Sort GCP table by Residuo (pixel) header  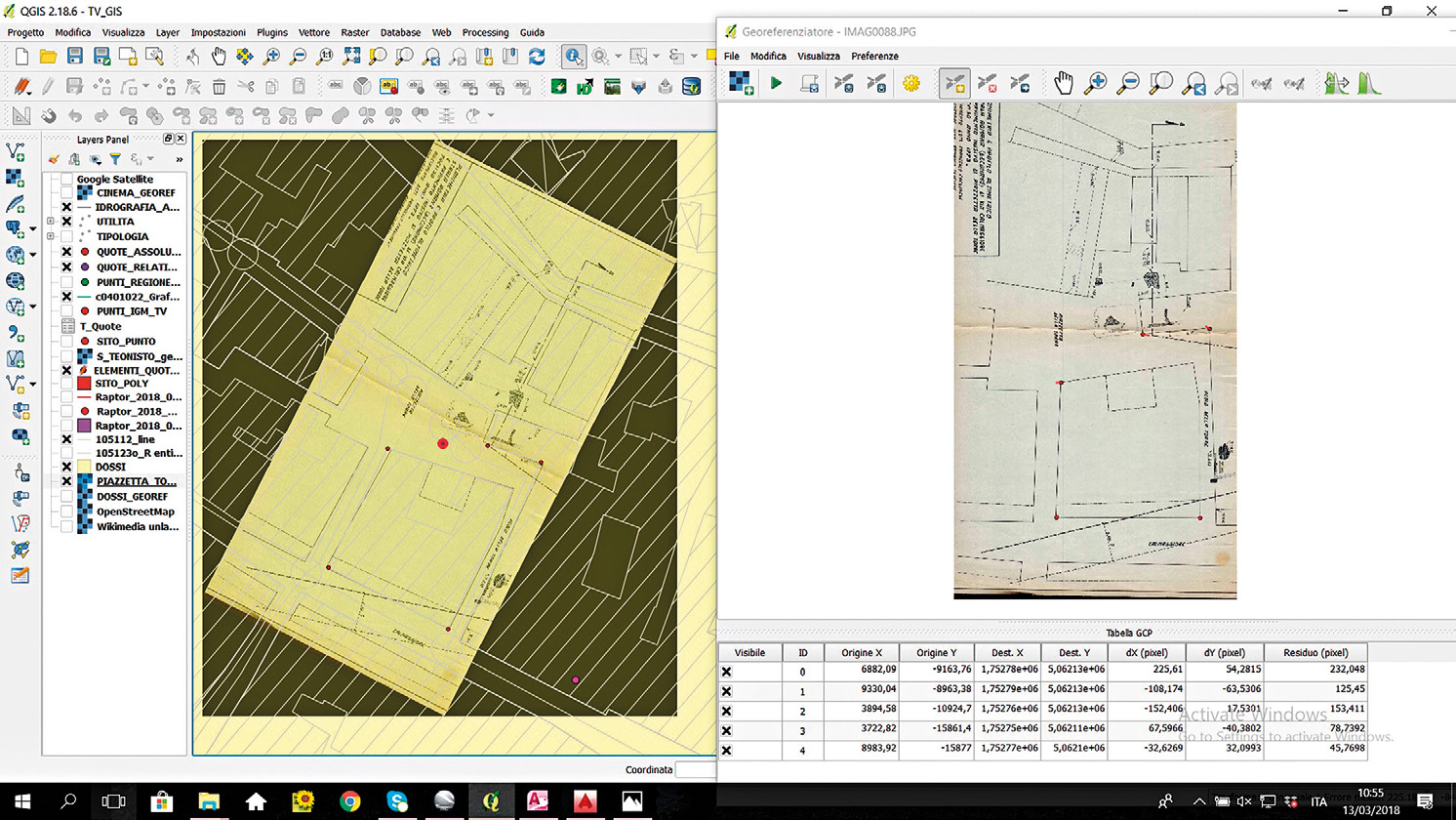(x=1315, y=652)
